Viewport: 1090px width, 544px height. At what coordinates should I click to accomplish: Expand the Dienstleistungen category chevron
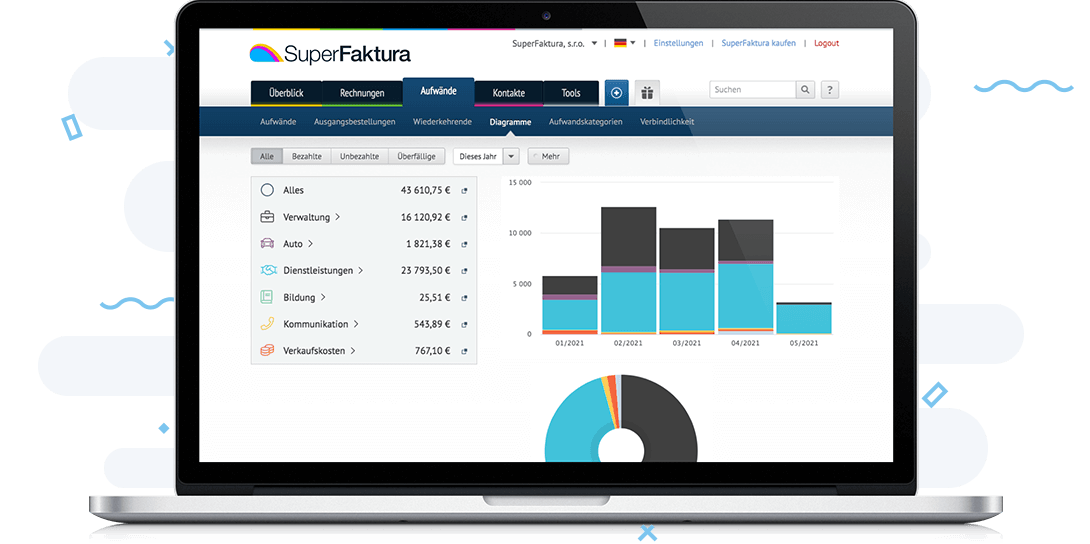(x=361, y=270)
